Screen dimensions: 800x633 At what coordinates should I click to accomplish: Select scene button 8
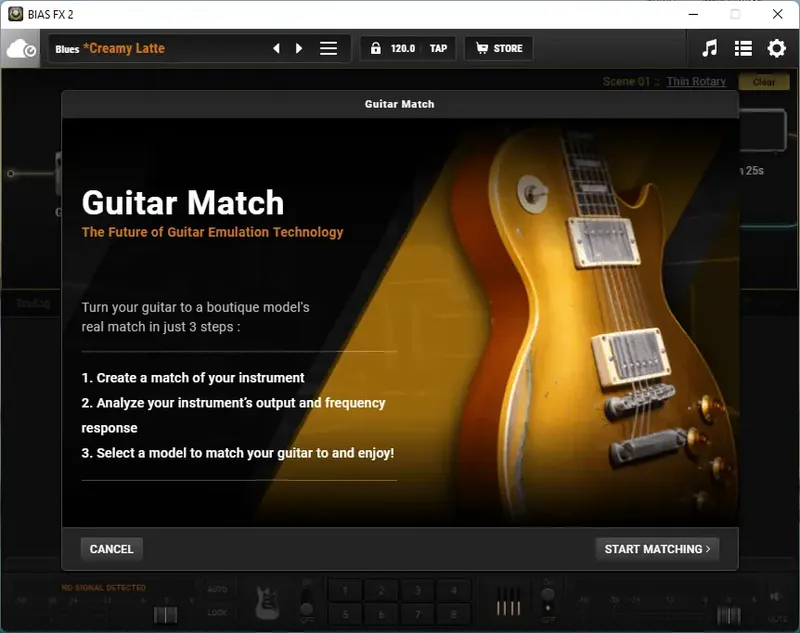point(454,614)
